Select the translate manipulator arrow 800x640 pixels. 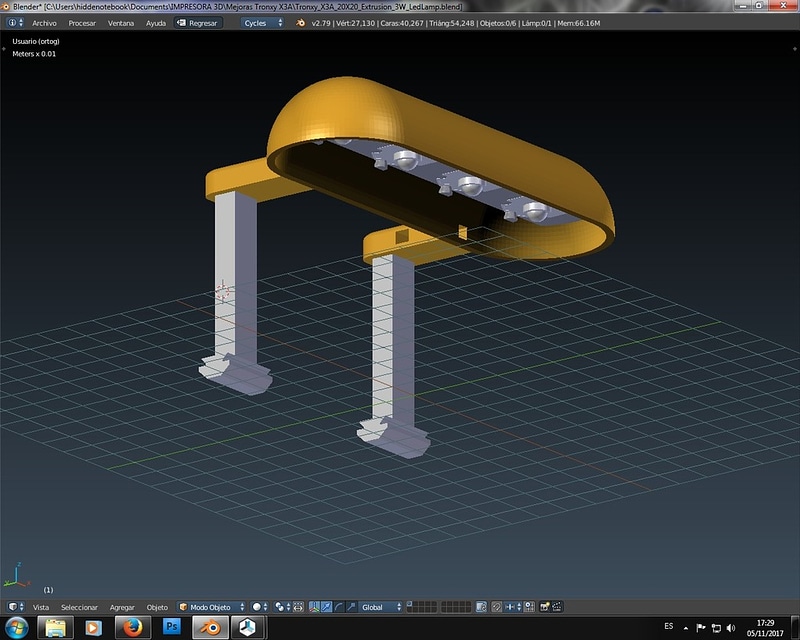point(327,607)
